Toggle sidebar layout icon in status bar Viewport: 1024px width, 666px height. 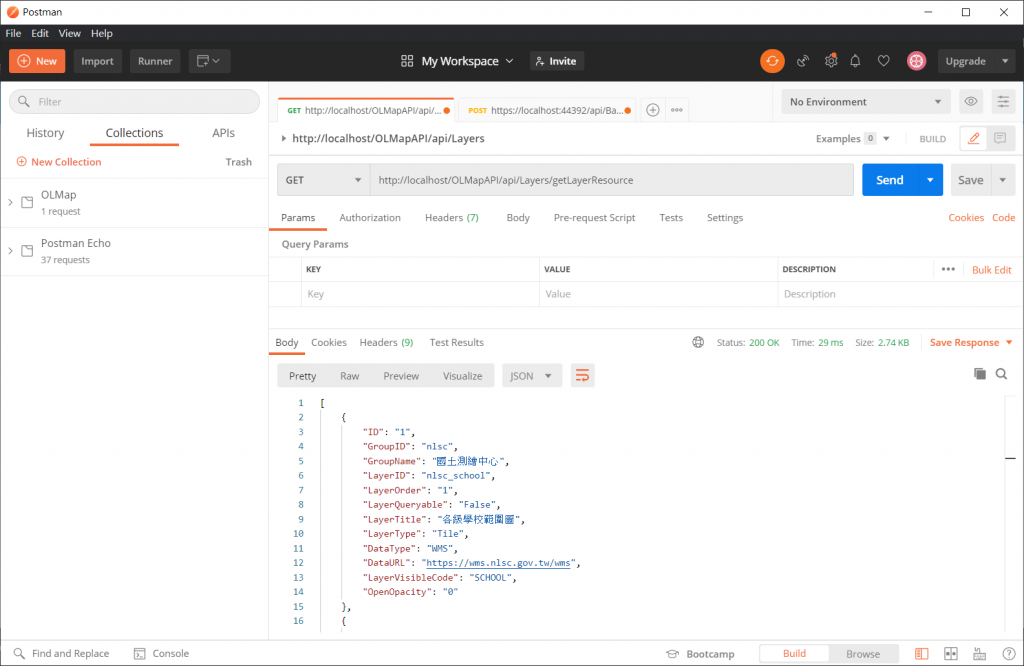tap(921, 654)
